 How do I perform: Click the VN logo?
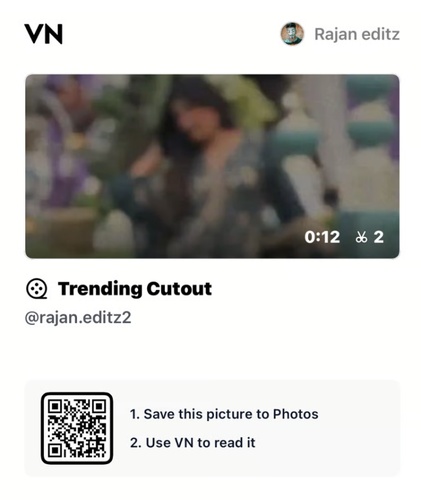pos(43,34)
